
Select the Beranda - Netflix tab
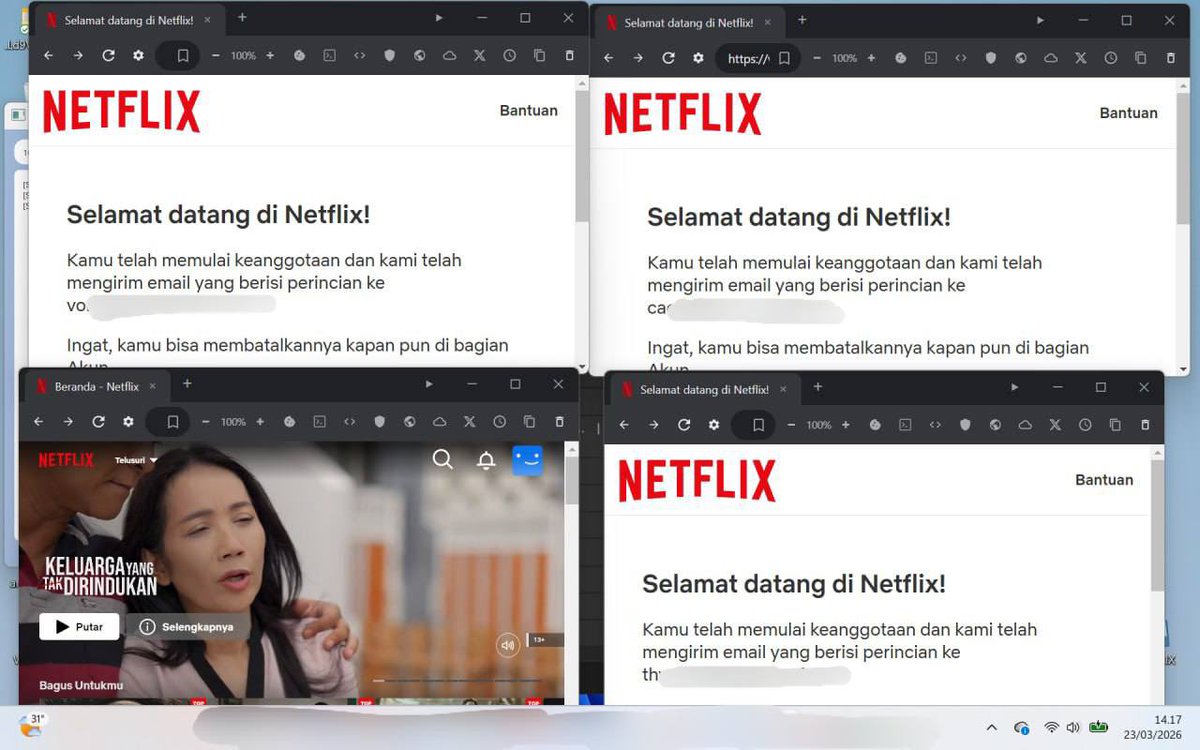point(95,386)
